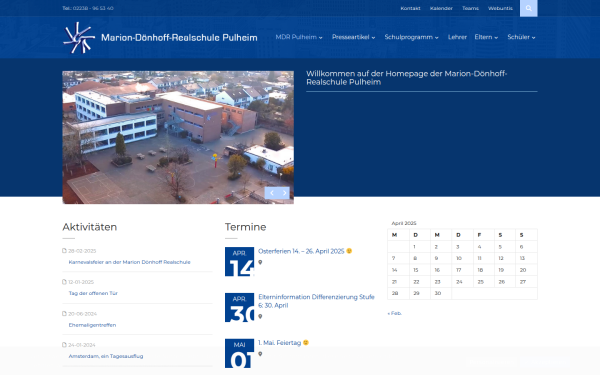Click location pin under Elterninformation event
The height and width of the screenshot is (375, 600).
pyautogui.click(x=260, y=316)
